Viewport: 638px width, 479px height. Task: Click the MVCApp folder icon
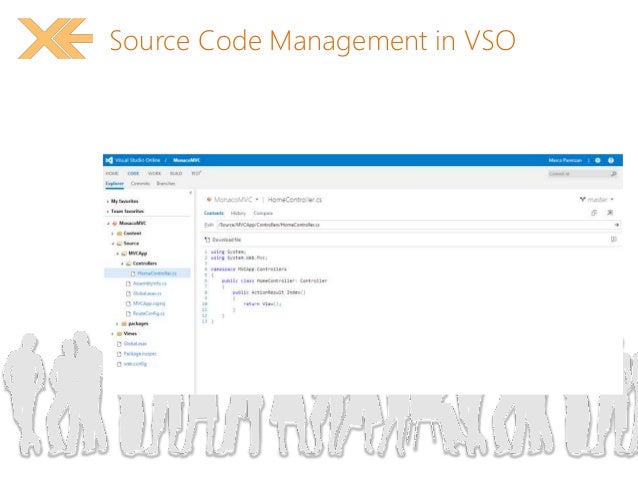tap(124, 254)
